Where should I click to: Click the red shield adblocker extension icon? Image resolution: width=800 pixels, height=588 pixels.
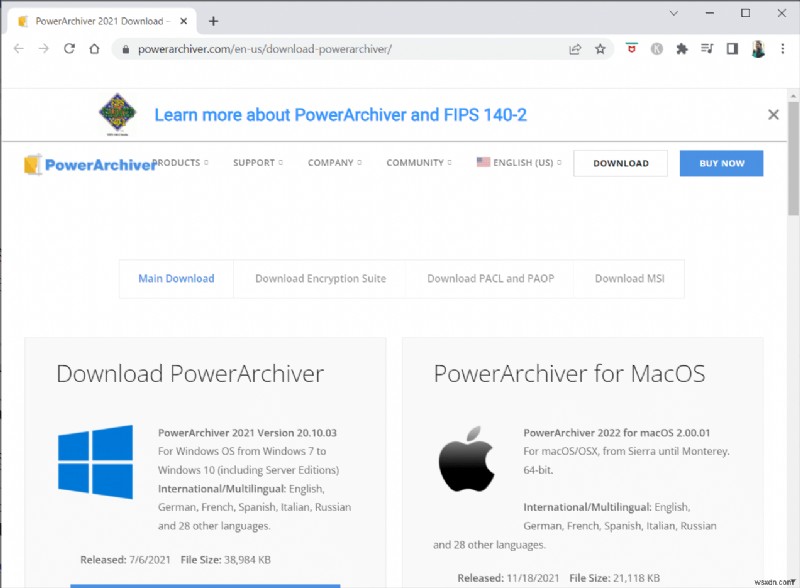click(x=631, y=48)
